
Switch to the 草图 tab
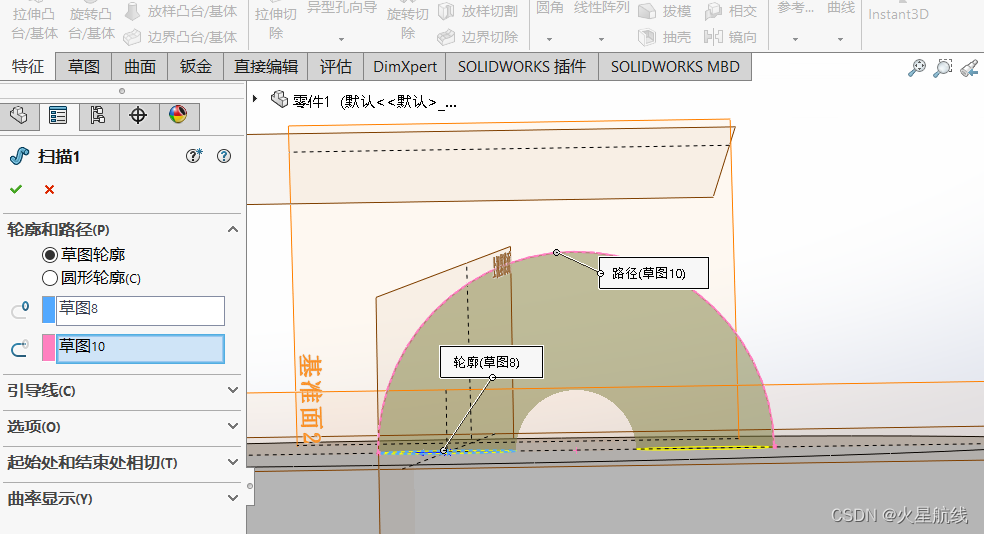83,67
